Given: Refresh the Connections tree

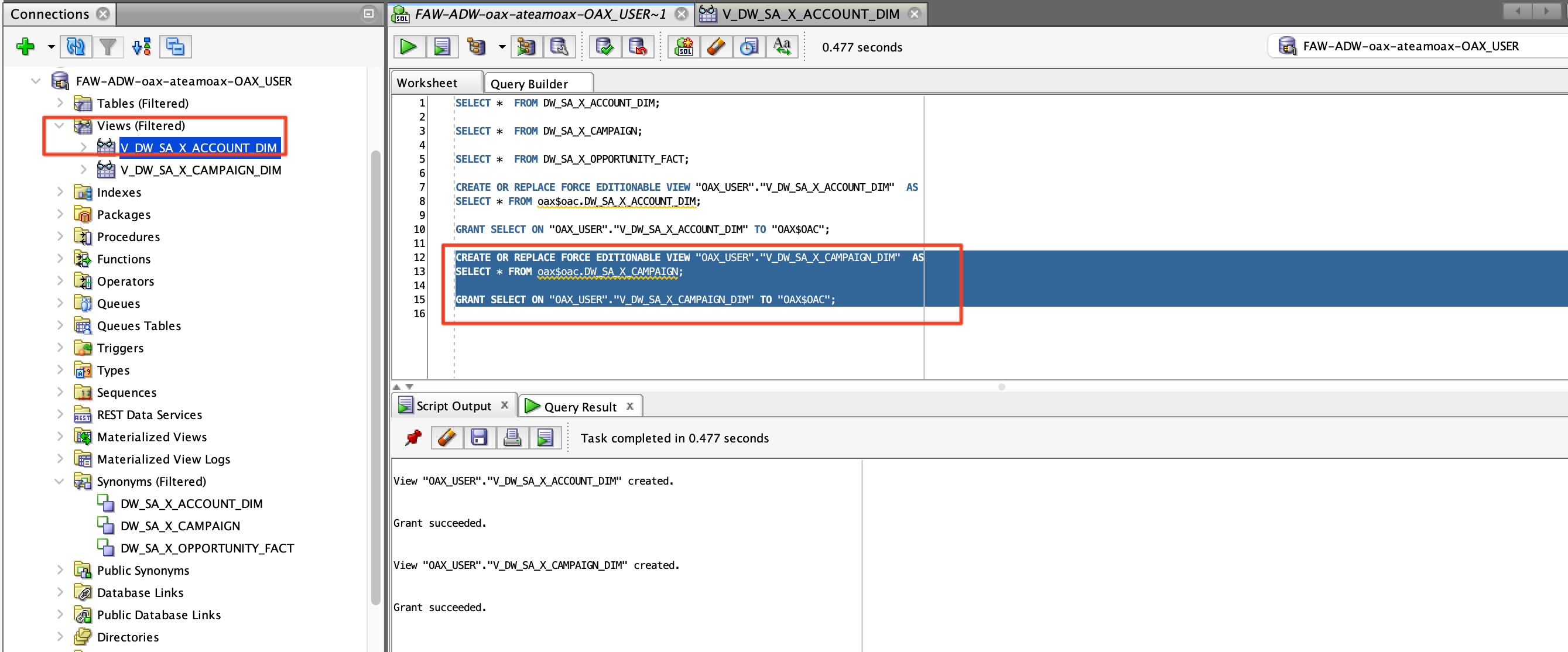Looking at the screenshot, I should (x=76, y=46).
